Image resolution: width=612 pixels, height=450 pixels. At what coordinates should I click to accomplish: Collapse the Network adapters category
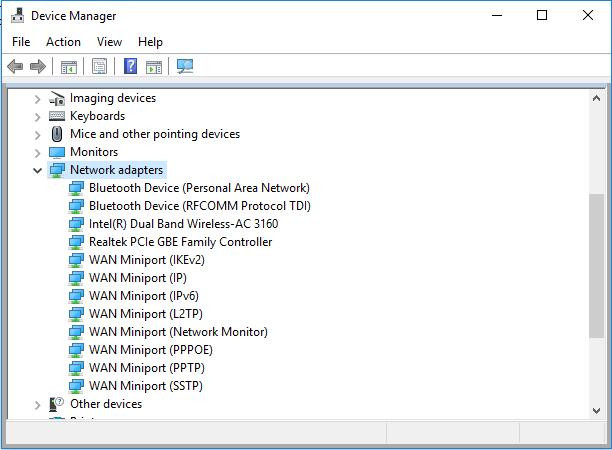[38, 170]
